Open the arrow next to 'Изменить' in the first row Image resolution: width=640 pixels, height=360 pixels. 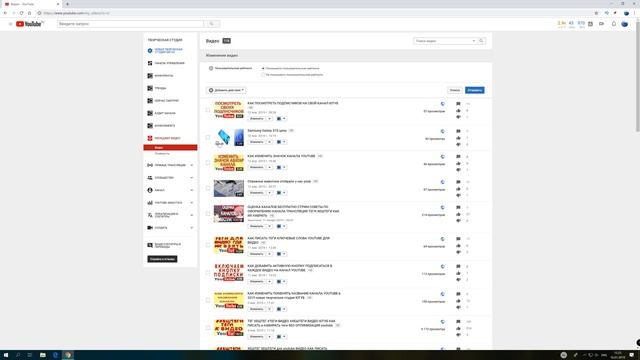[x=269, y=119]
